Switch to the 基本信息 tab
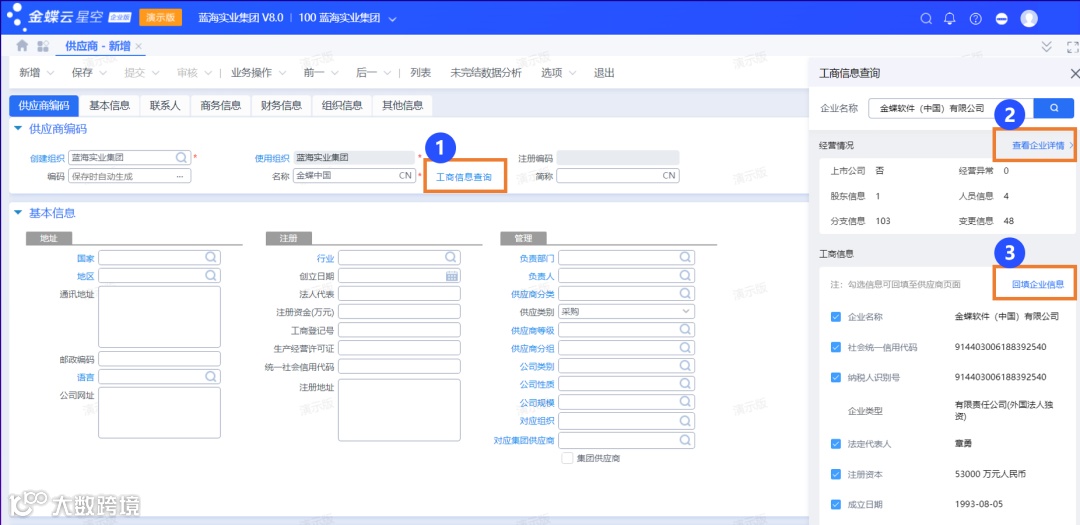This screenshot has width=1080, height=525. [110, 105]
